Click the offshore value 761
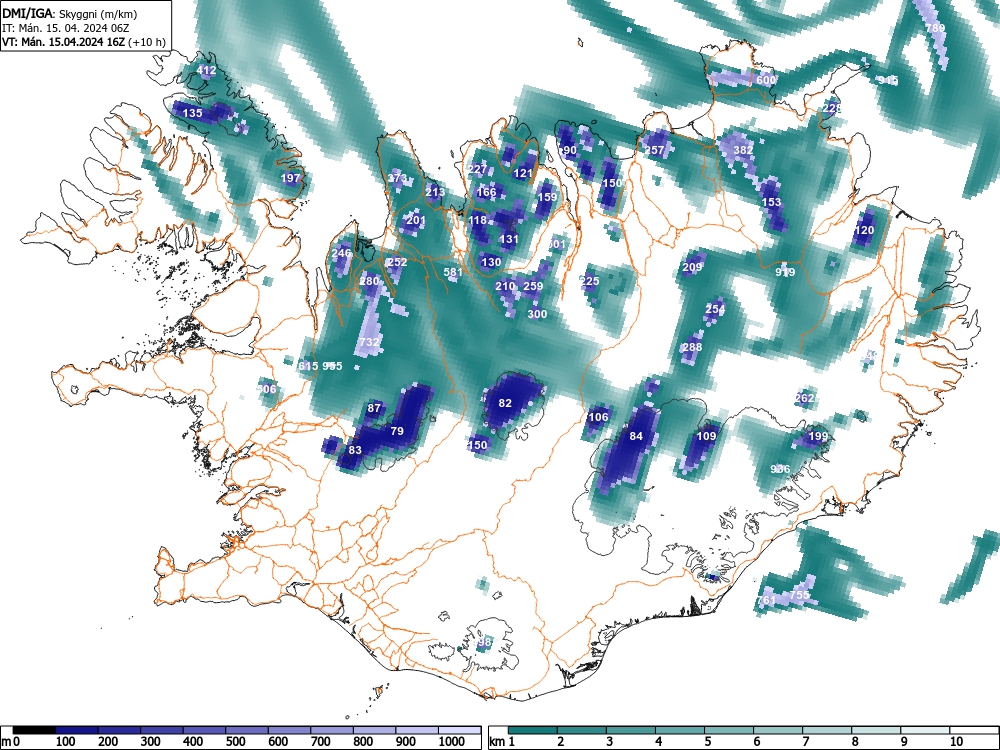 (766, 600)
